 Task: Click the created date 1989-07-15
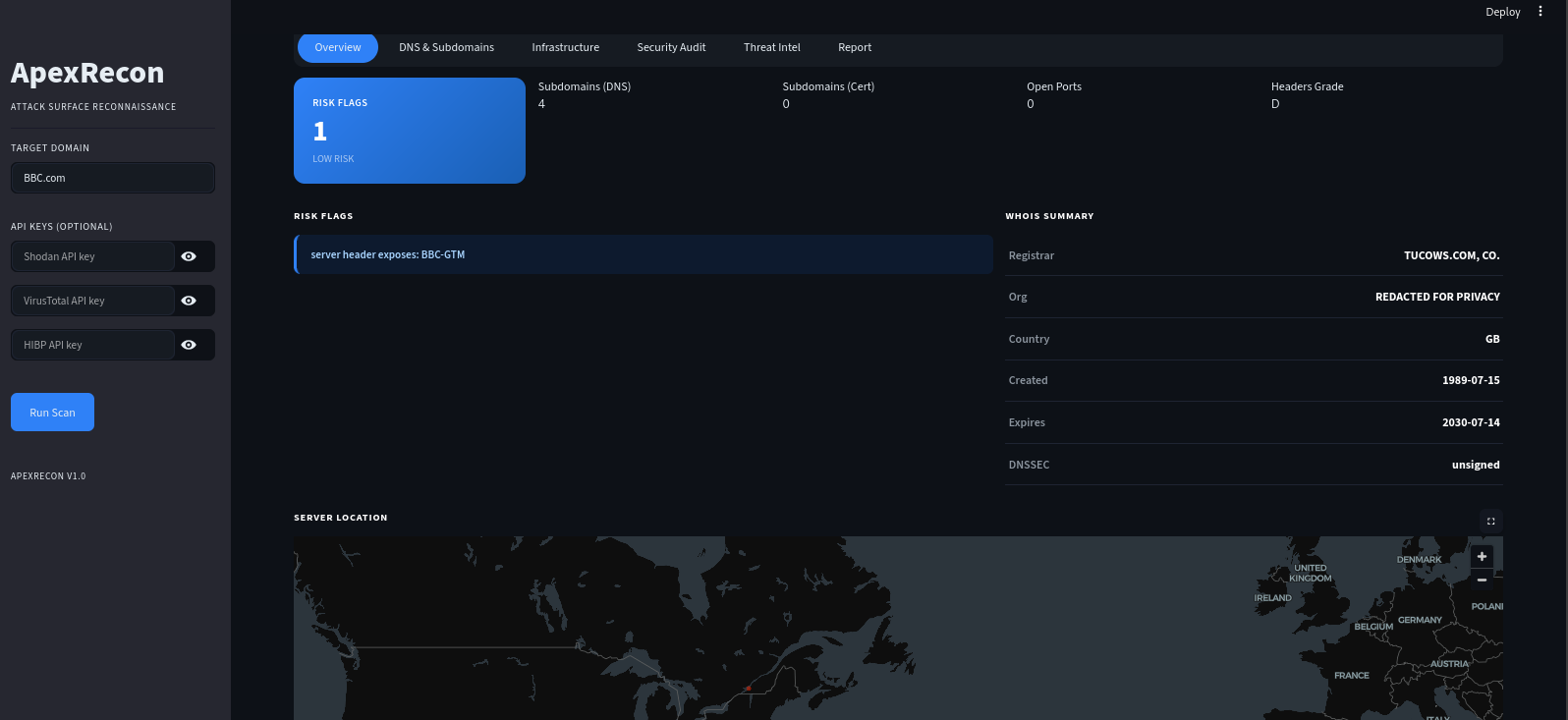[1471, 380]
